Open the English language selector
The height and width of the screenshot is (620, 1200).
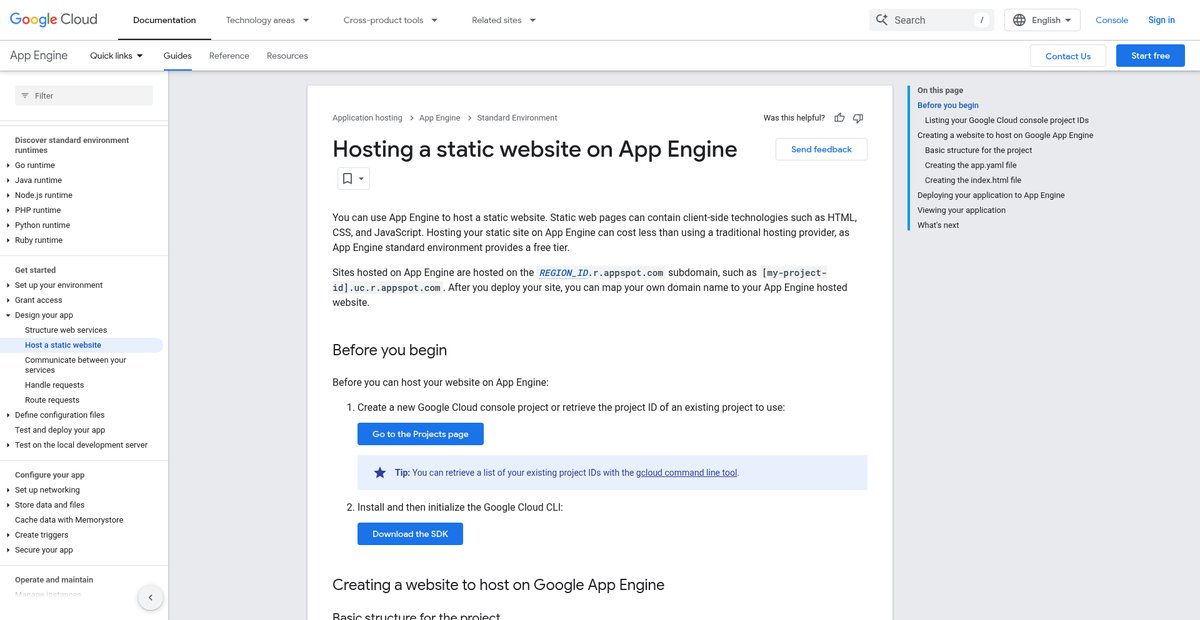[x=1042, y=20]
